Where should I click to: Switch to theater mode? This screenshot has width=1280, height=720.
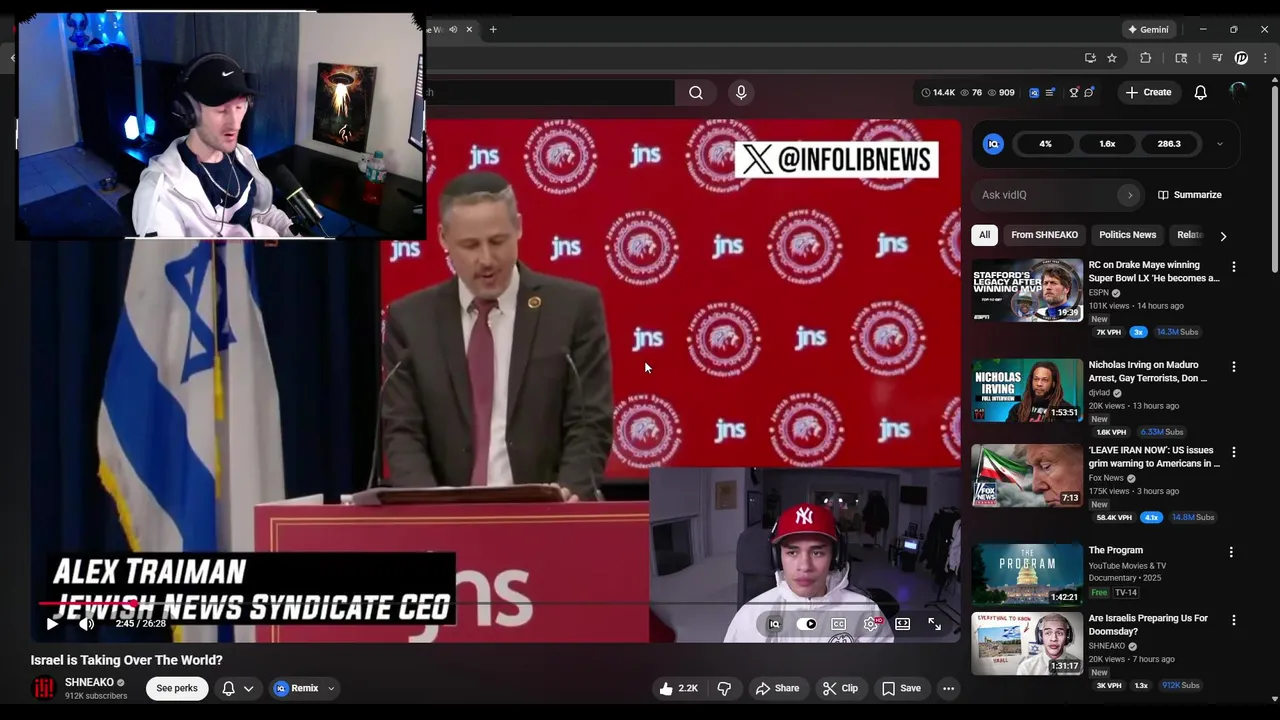tap(902, 624)
